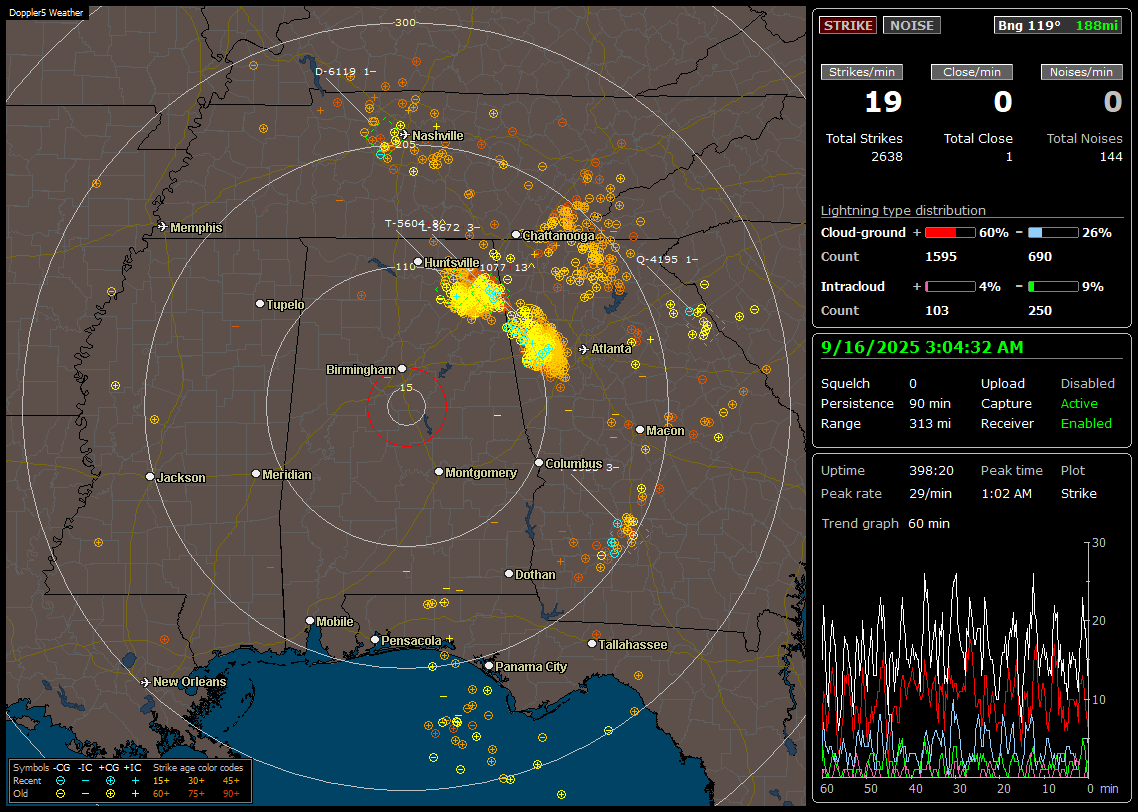
Task: Click the Pensacola city marker
Action: [375, 639]
